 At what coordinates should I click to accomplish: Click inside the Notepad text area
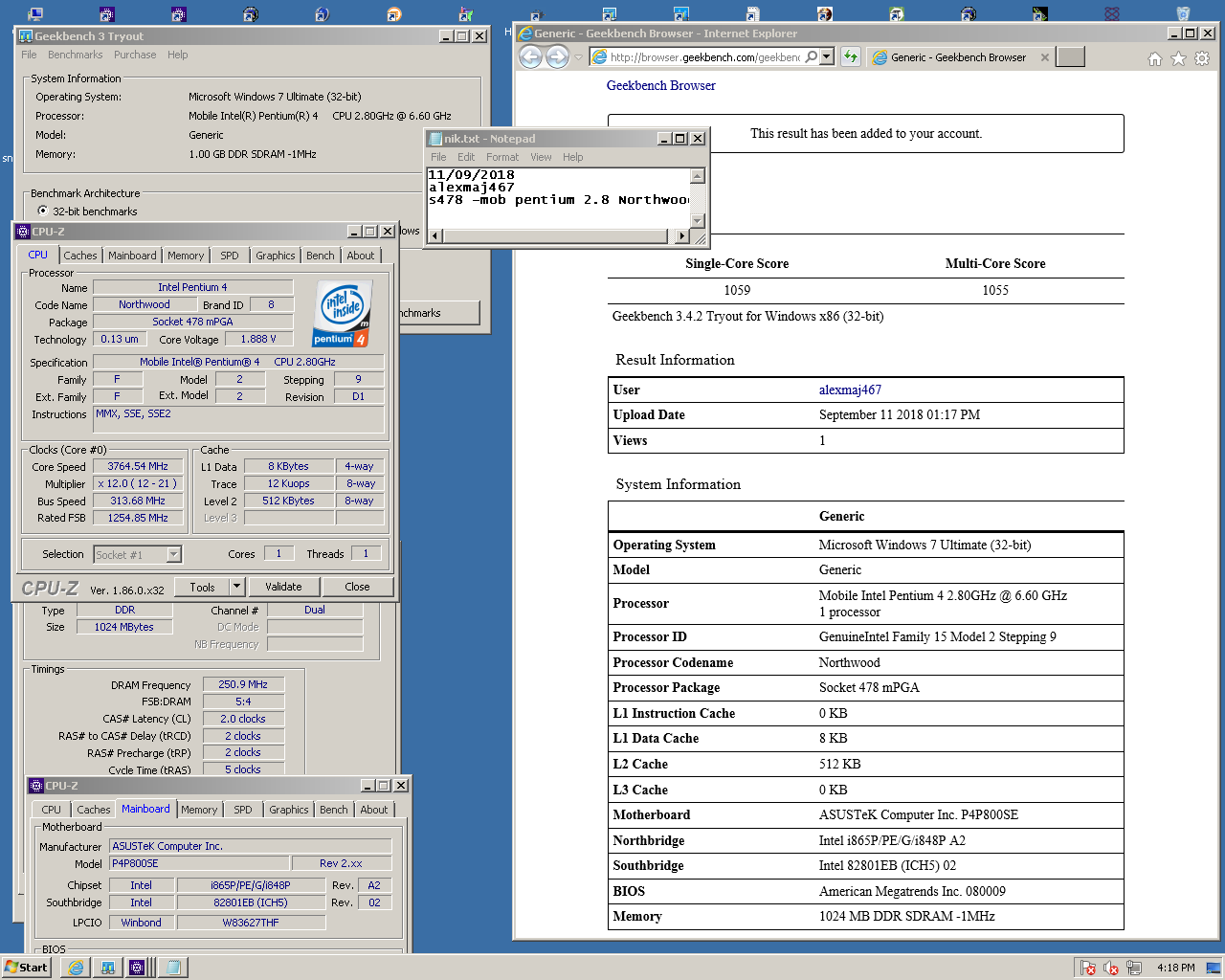coord(558,198)
